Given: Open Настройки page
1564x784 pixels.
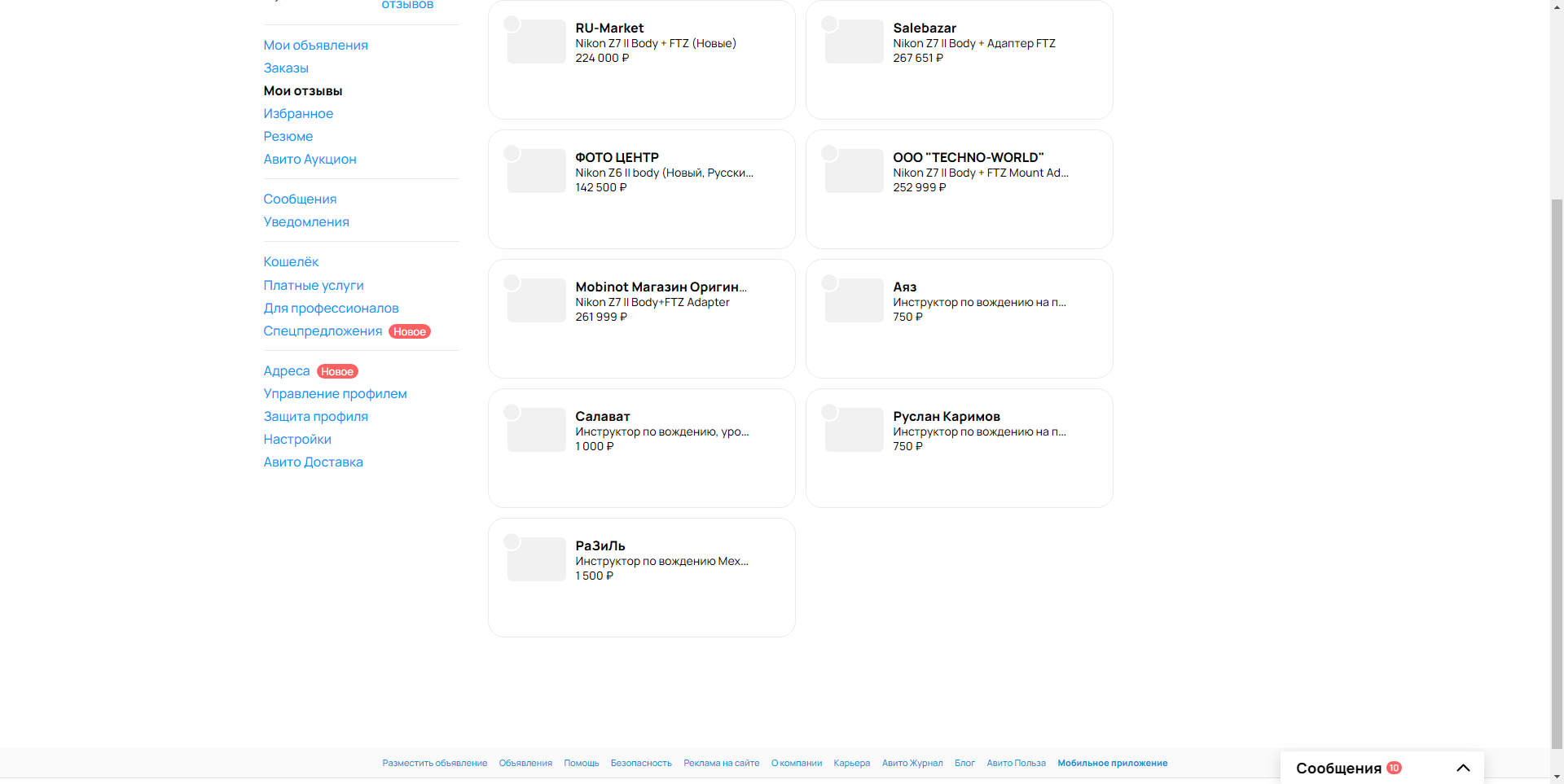Looking at the screenshot, I should click(x=297, y=439).
